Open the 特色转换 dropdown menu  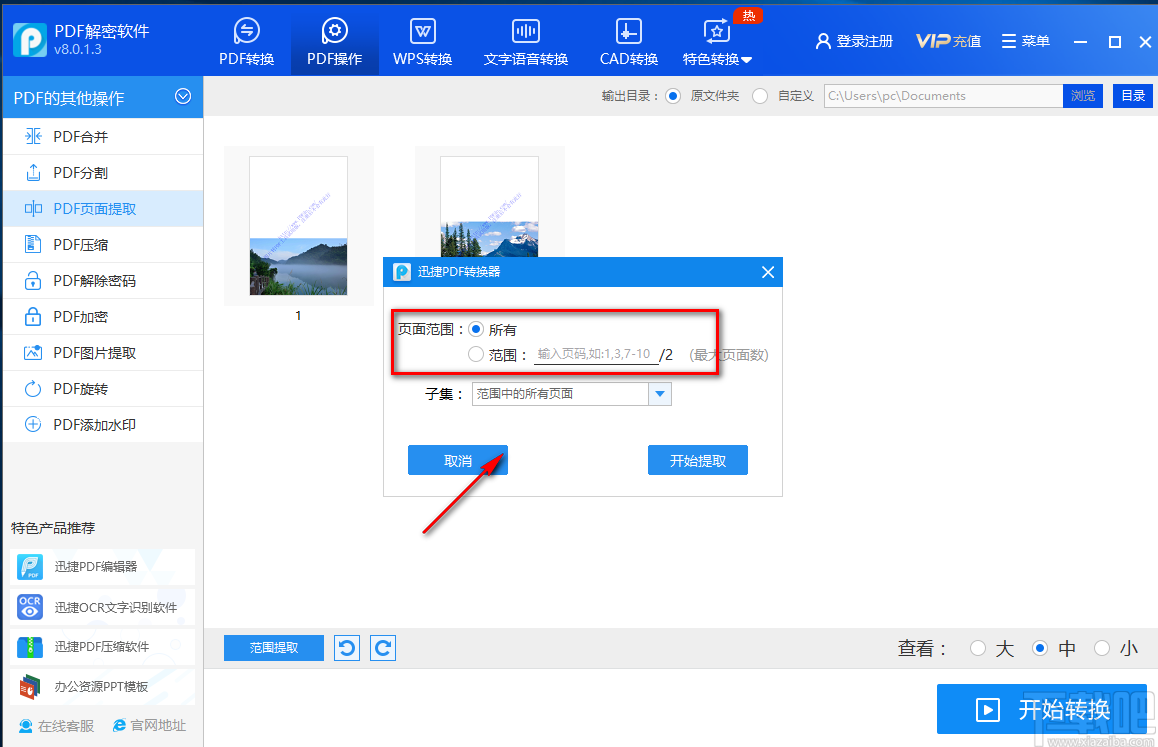tap(716, 40)
